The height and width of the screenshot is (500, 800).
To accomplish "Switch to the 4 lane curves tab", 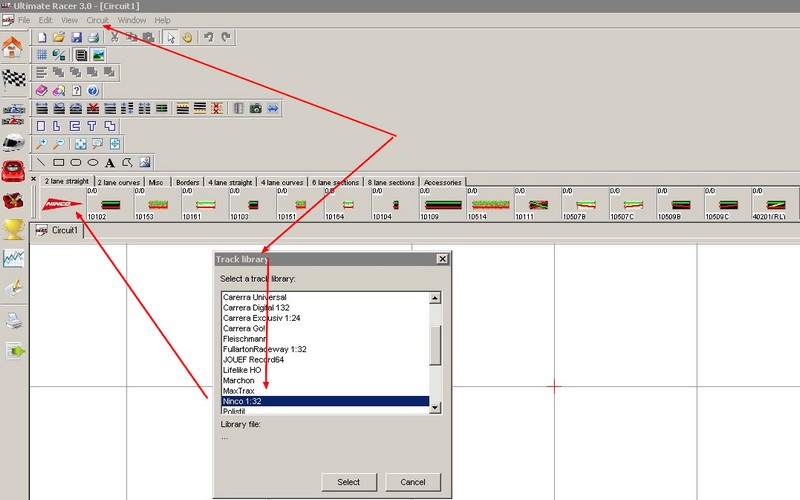I will click(282, 183).
